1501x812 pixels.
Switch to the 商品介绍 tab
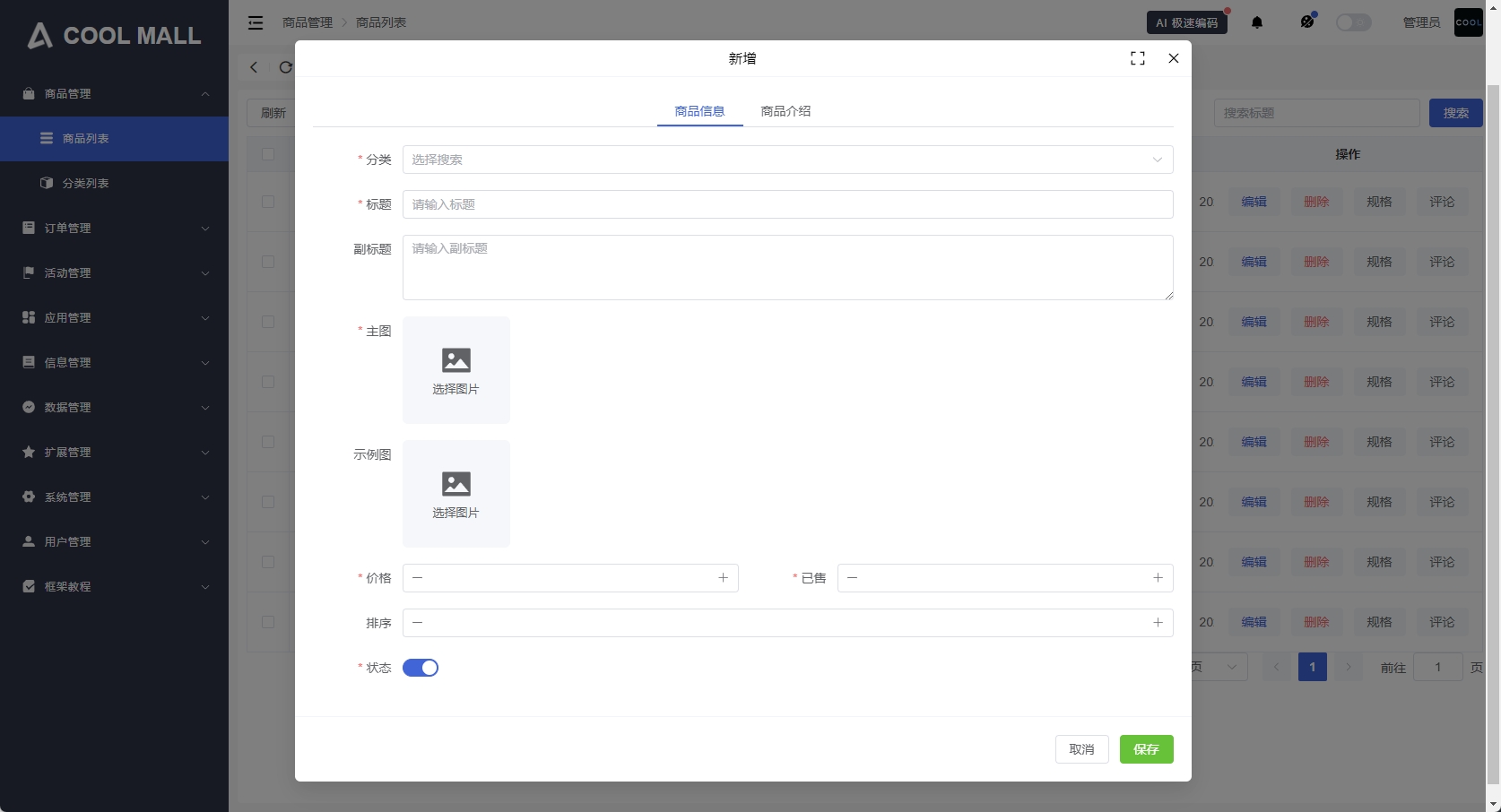785,111
